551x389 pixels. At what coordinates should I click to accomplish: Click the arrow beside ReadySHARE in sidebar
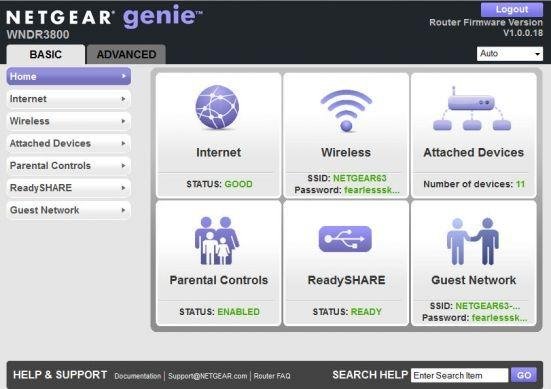point(123,188)
